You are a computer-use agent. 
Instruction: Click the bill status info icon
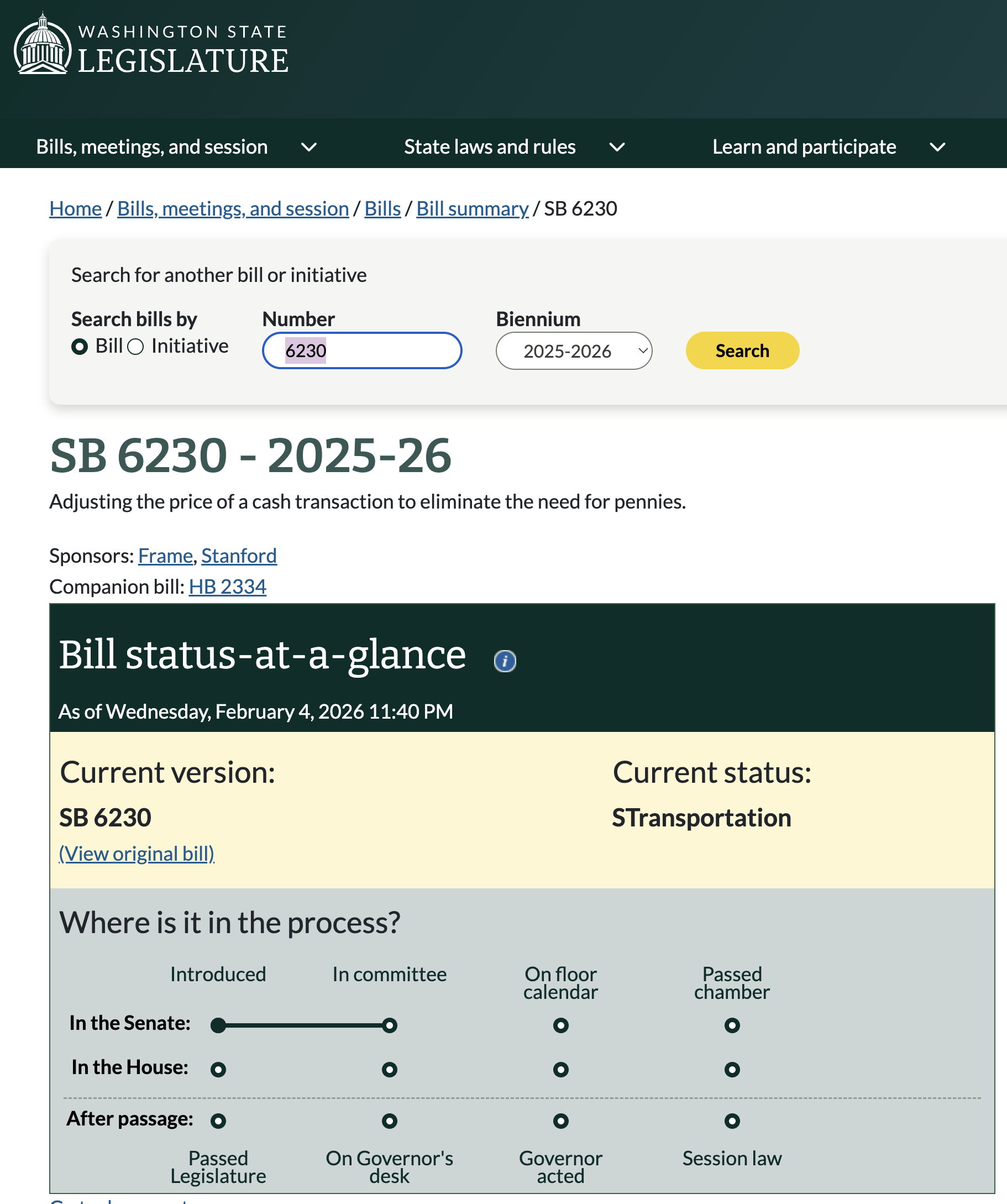[x=505, y=661]
